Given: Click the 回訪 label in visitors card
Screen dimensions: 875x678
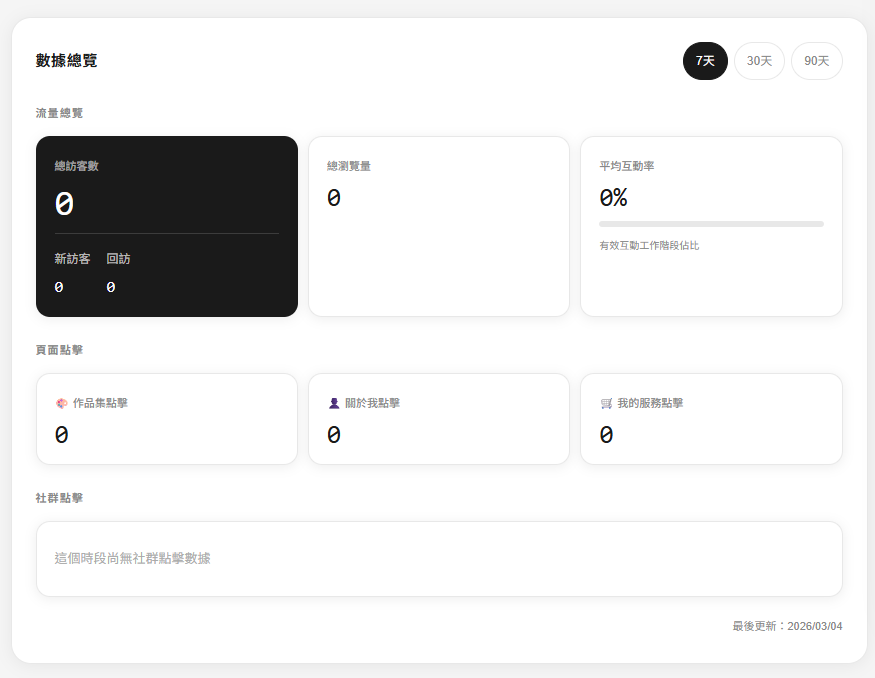Looking at the screenshot, I should (118, 259).
